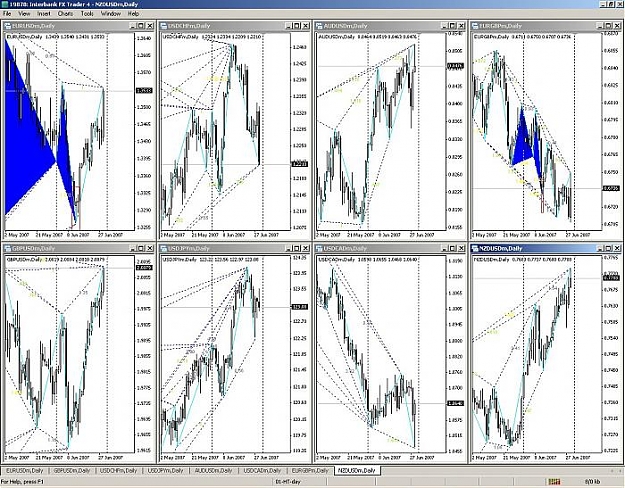Minimize the main application window
This screenshot has height=488, width=625.
(x=604, y=4)
